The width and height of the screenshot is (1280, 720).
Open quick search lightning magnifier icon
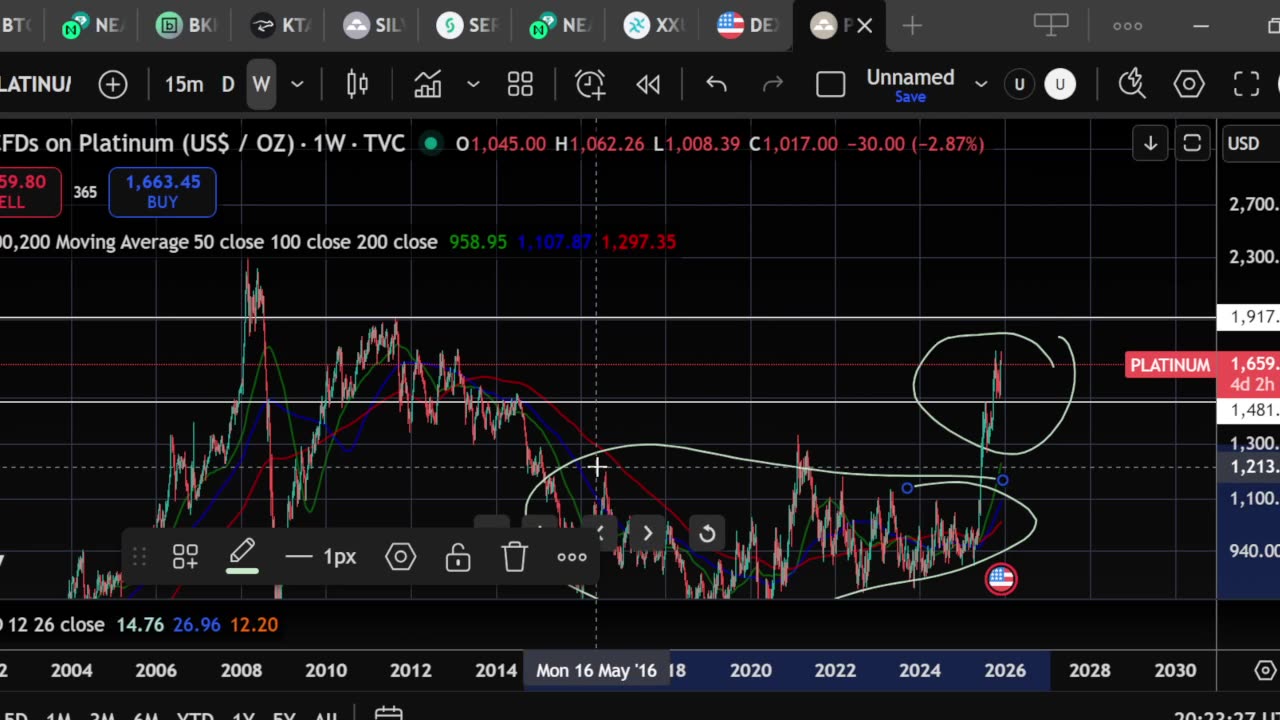point(1131,84)
